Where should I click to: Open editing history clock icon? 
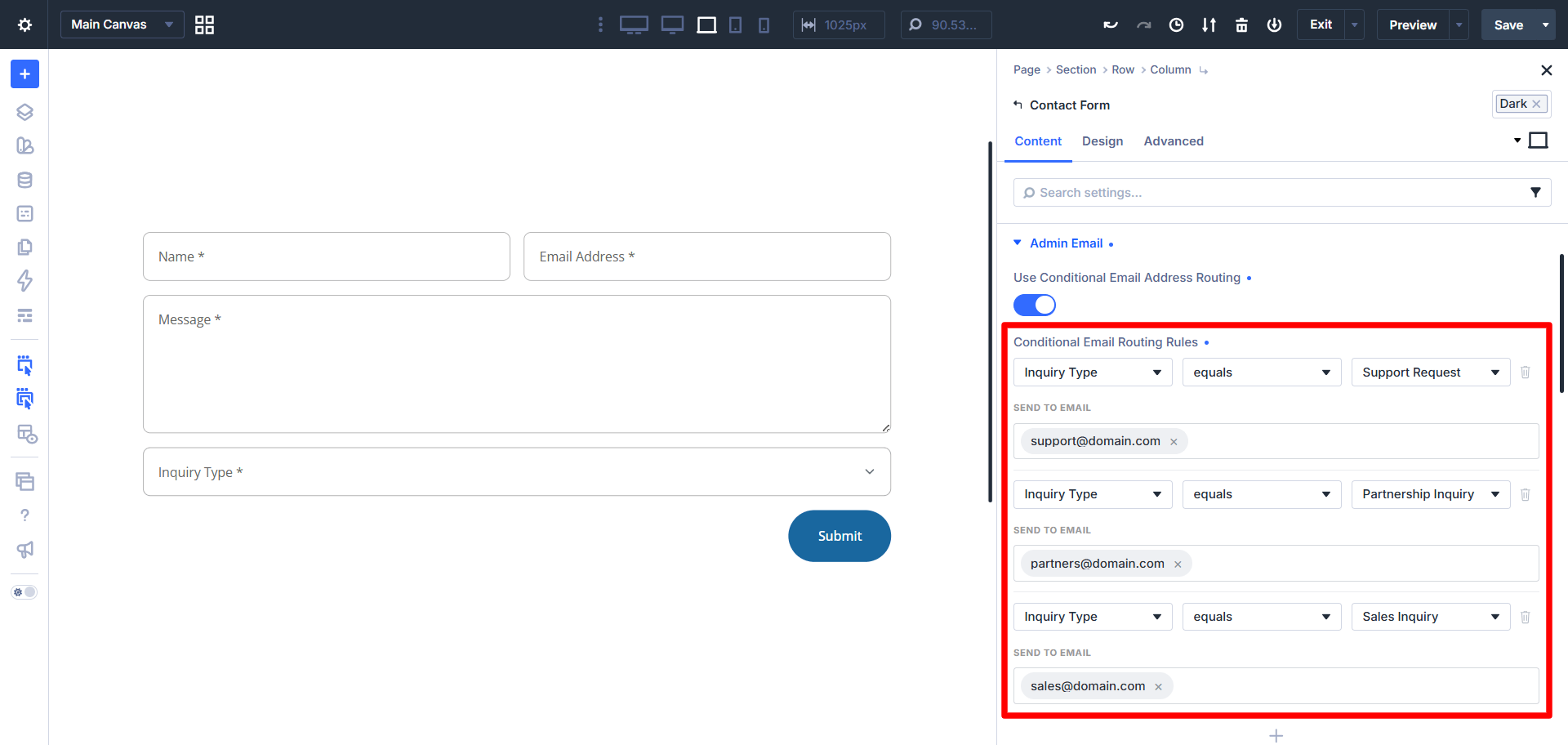pyautogui.click(x=1176, y=25)
